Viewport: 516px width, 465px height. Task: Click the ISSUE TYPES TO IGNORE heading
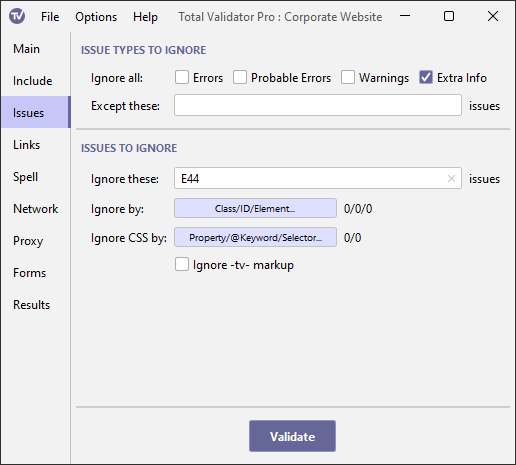[x=143, y=50]
